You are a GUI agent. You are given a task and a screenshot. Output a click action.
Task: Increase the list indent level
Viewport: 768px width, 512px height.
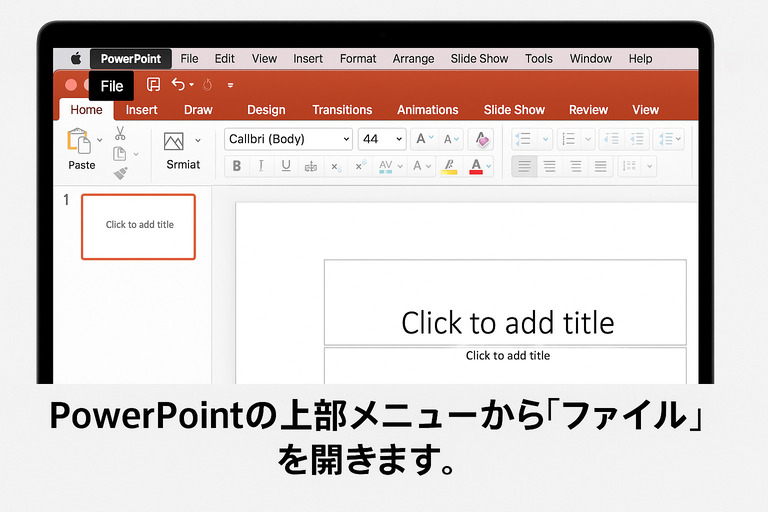point(637,139)
